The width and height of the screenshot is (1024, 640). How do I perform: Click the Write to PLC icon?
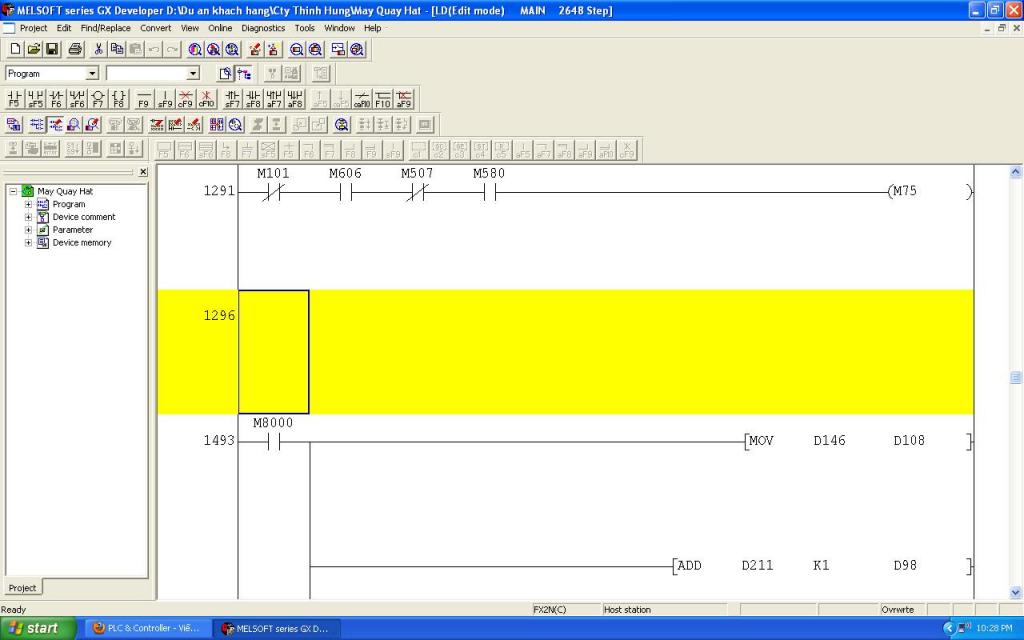coord(255,49)
